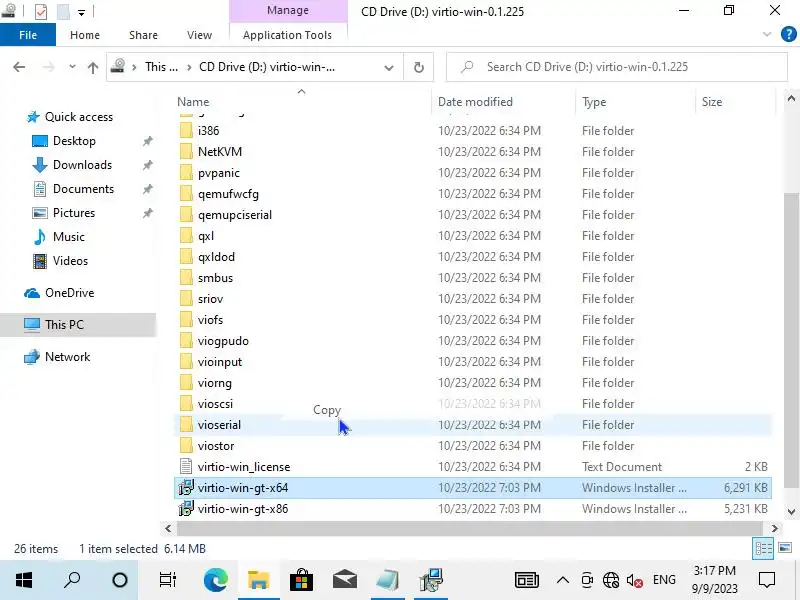Click the search box for CD Drive

(x=616, y=67)
